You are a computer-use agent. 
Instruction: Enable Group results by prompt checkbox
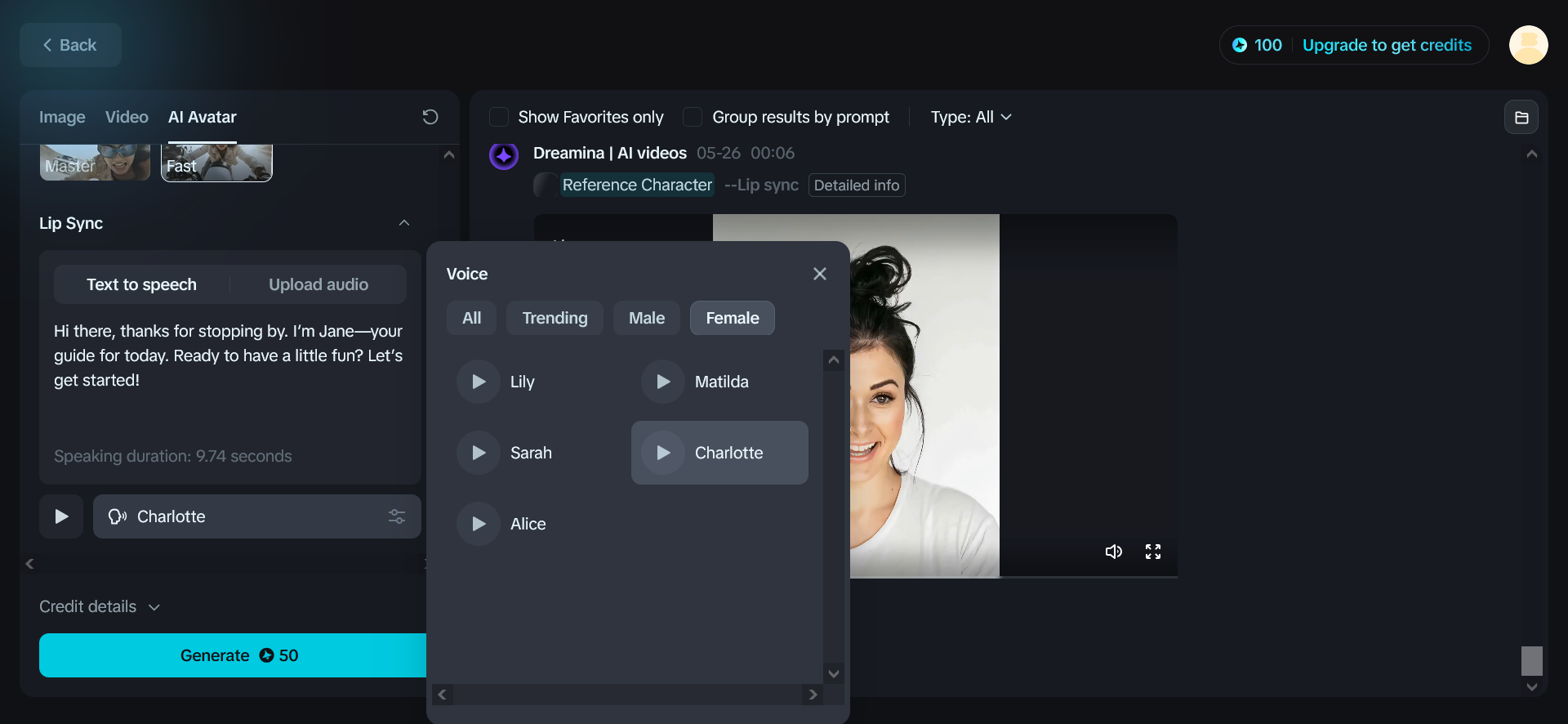pyautogui.click(x=693, y=117)
